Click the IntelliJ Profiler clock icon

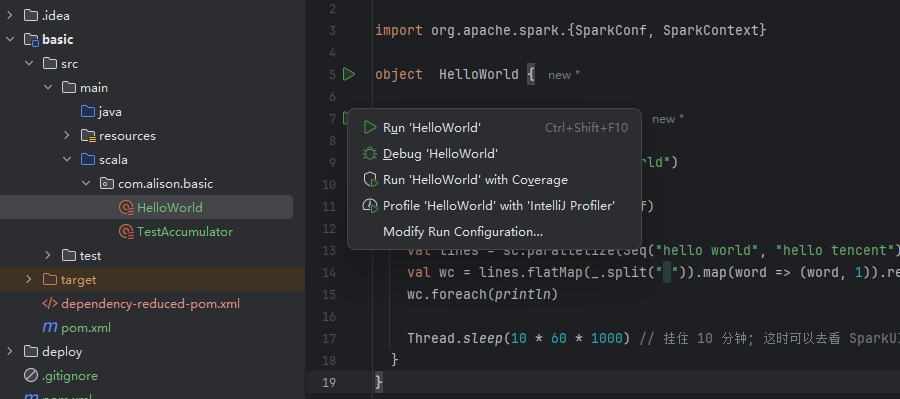click(x=370, y=206)
